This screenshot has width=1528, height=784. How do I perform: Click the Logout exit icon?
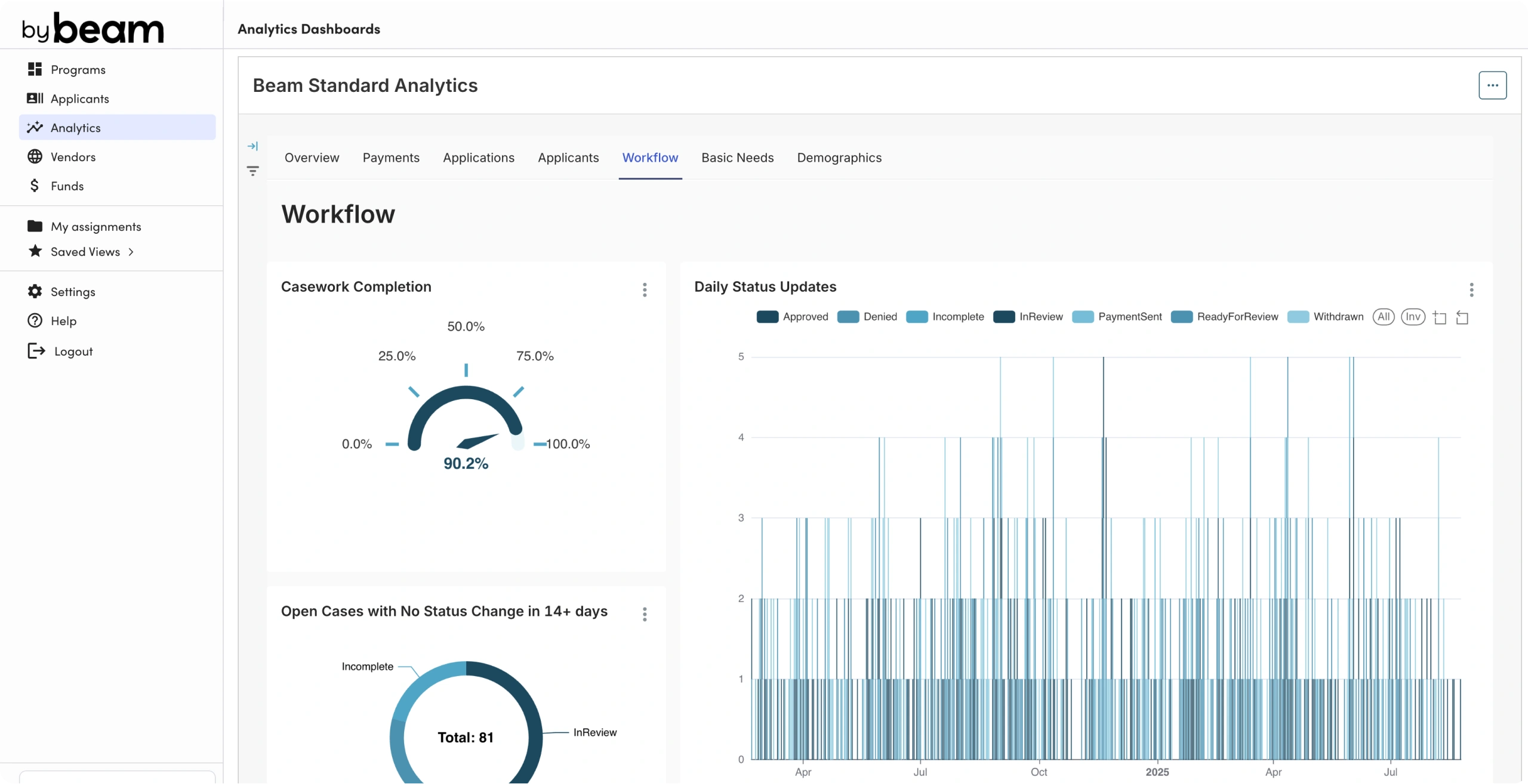[36, 351]
